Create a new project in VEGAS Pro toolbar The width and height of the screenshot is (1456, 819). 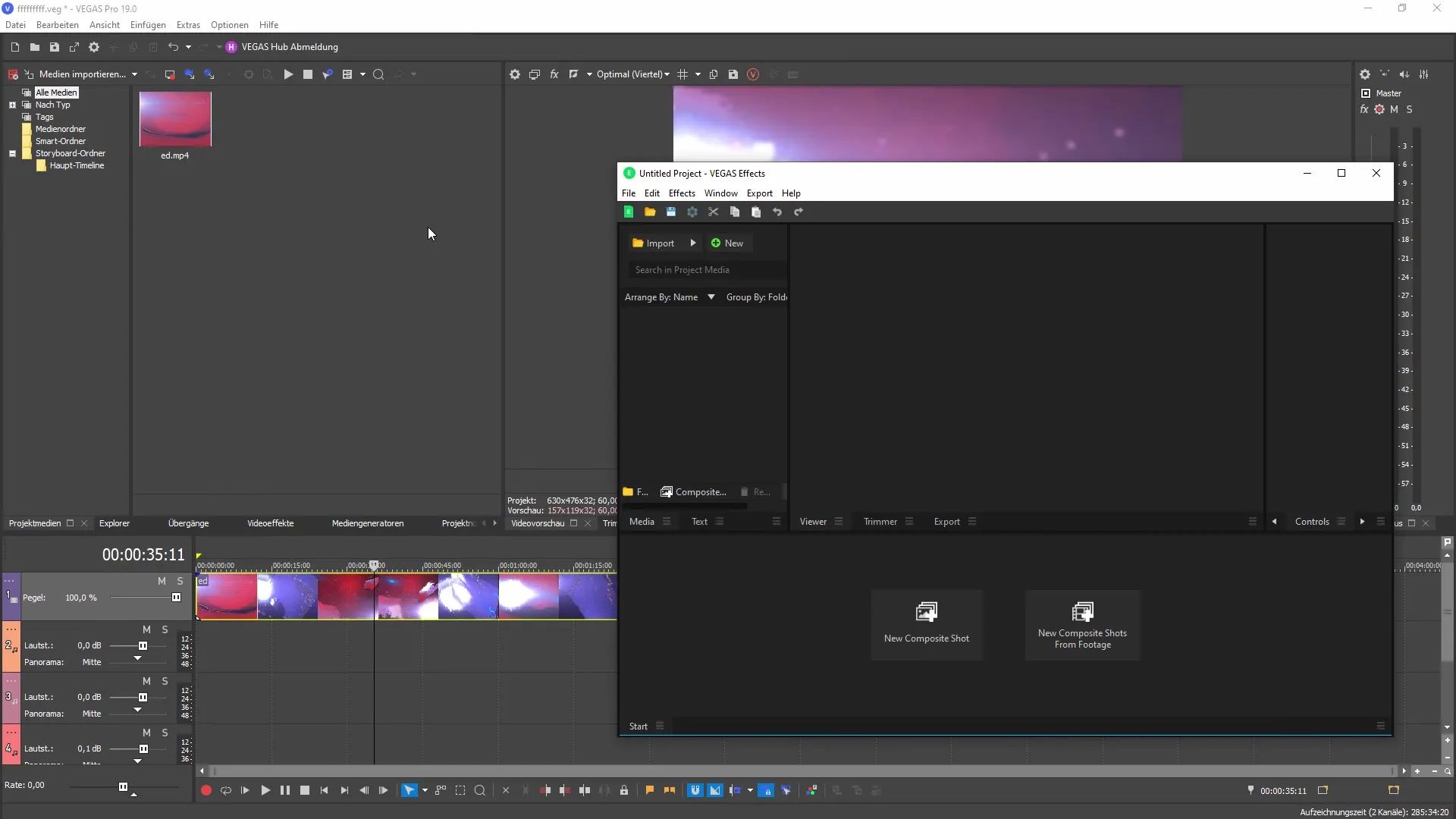click(x=15, y=47)
